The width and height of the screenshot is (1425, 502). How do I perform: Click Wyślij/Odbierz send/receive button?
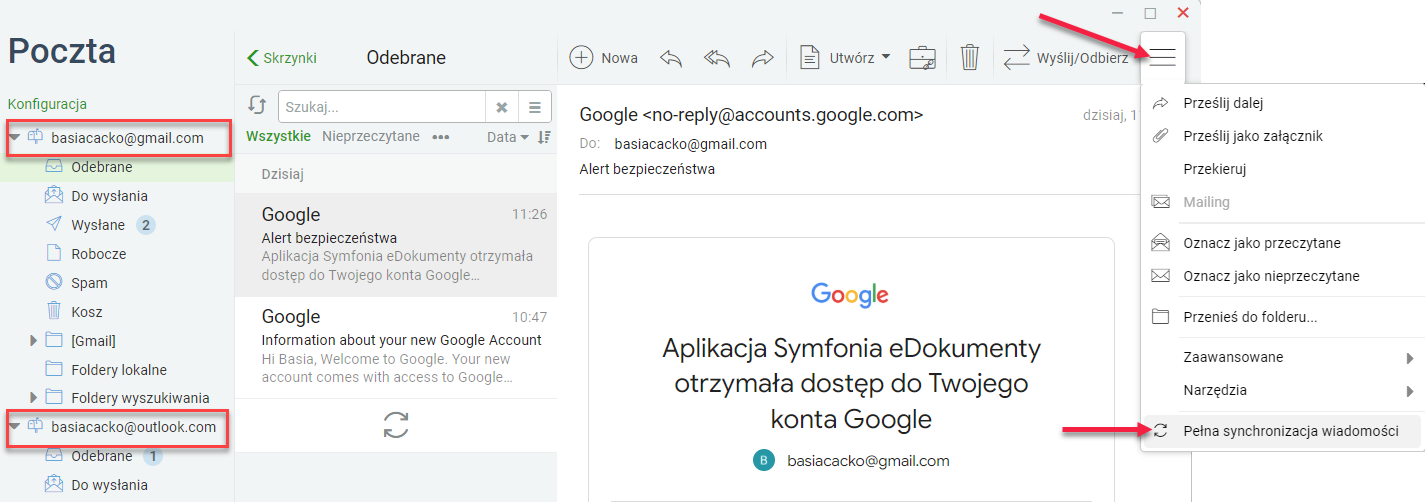coord(1066,58)
